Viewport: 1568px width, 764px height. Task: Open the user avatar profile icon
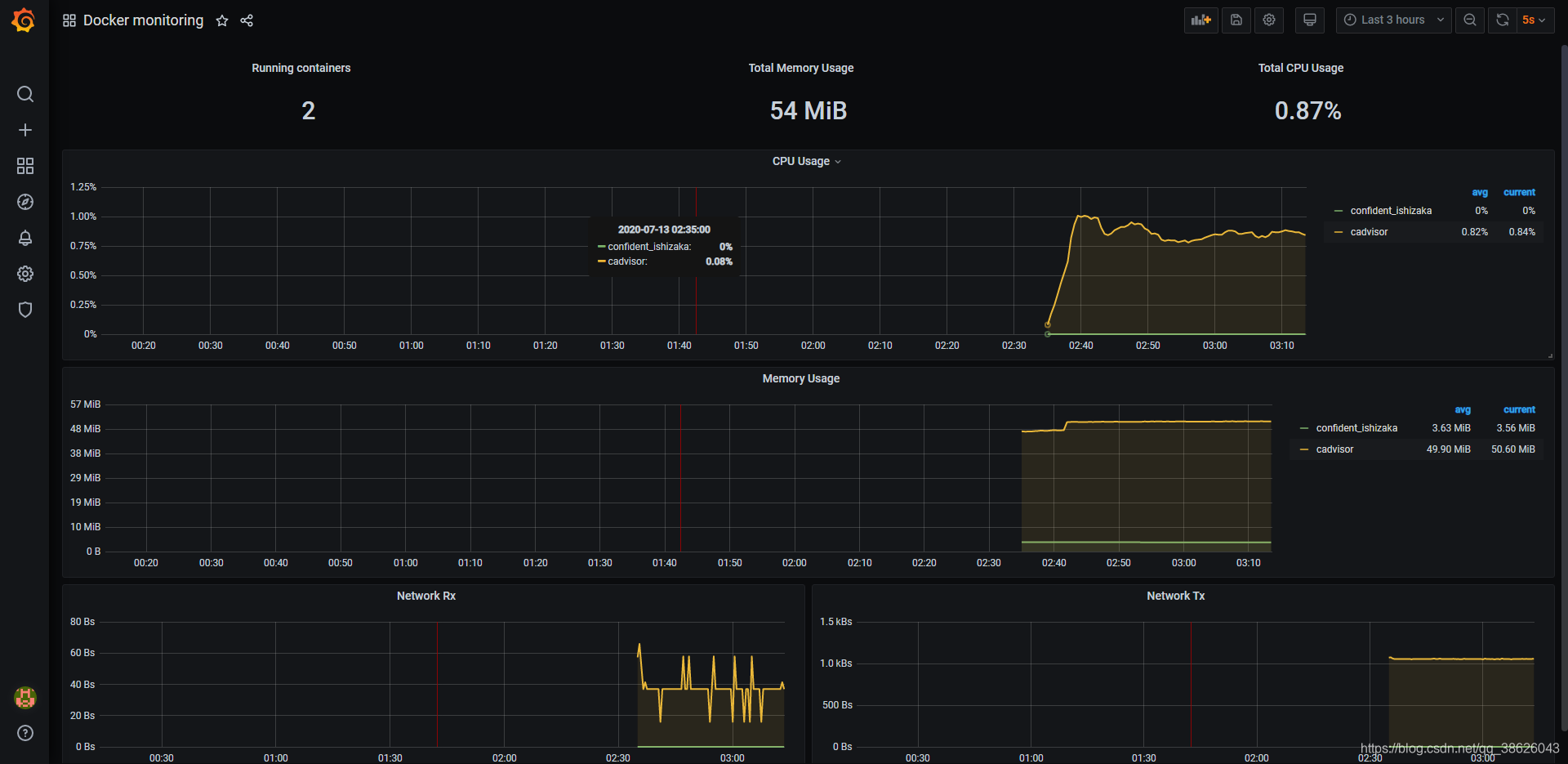click(25, 697)
